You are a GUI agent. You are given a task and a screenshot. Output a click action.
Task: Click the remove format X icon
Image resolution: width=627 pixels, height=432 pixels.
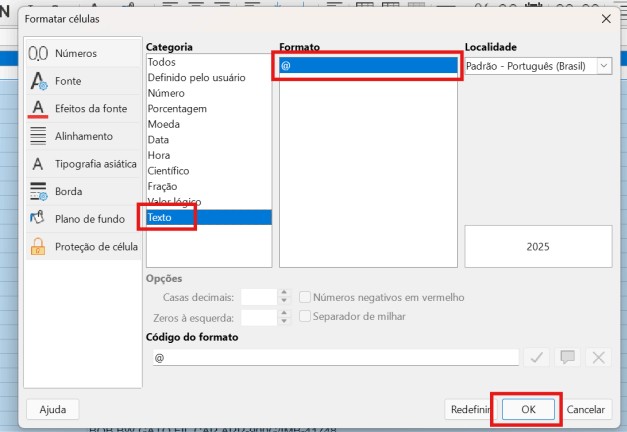tap(599, 357)
